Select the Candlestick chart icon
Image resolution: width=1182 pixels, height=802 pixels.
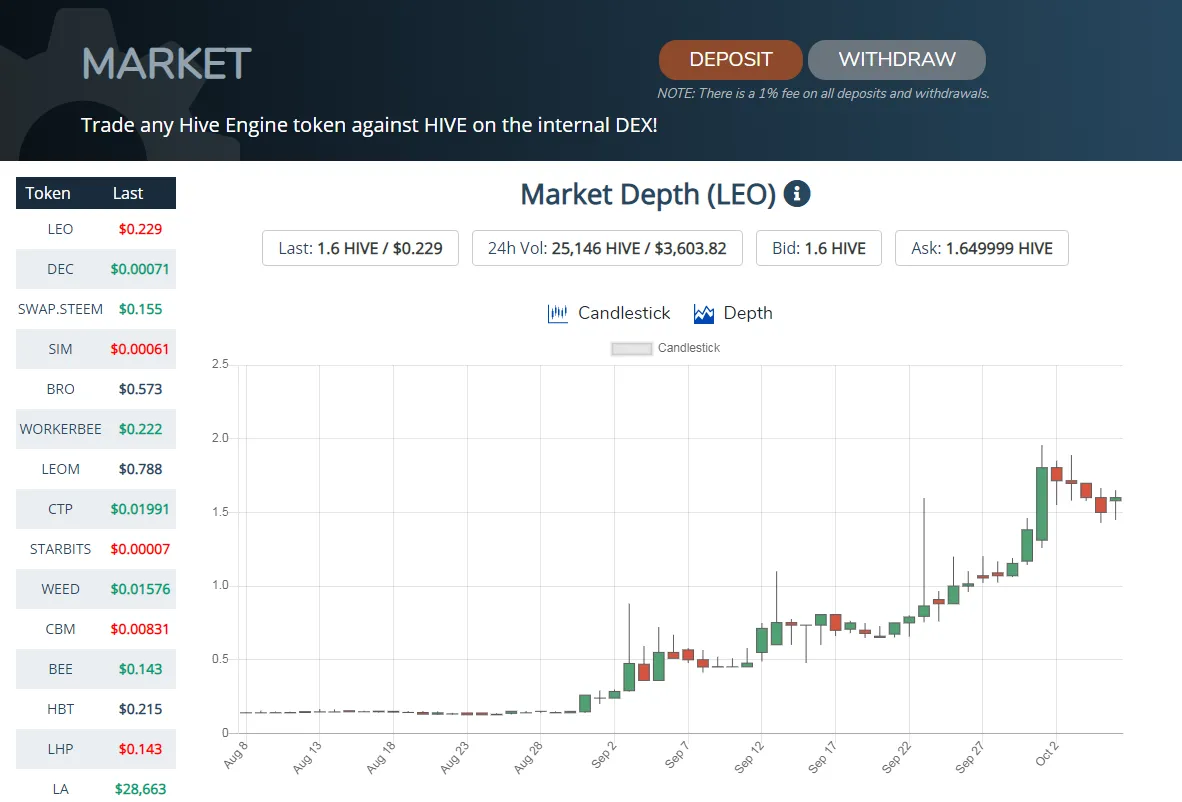557,313
